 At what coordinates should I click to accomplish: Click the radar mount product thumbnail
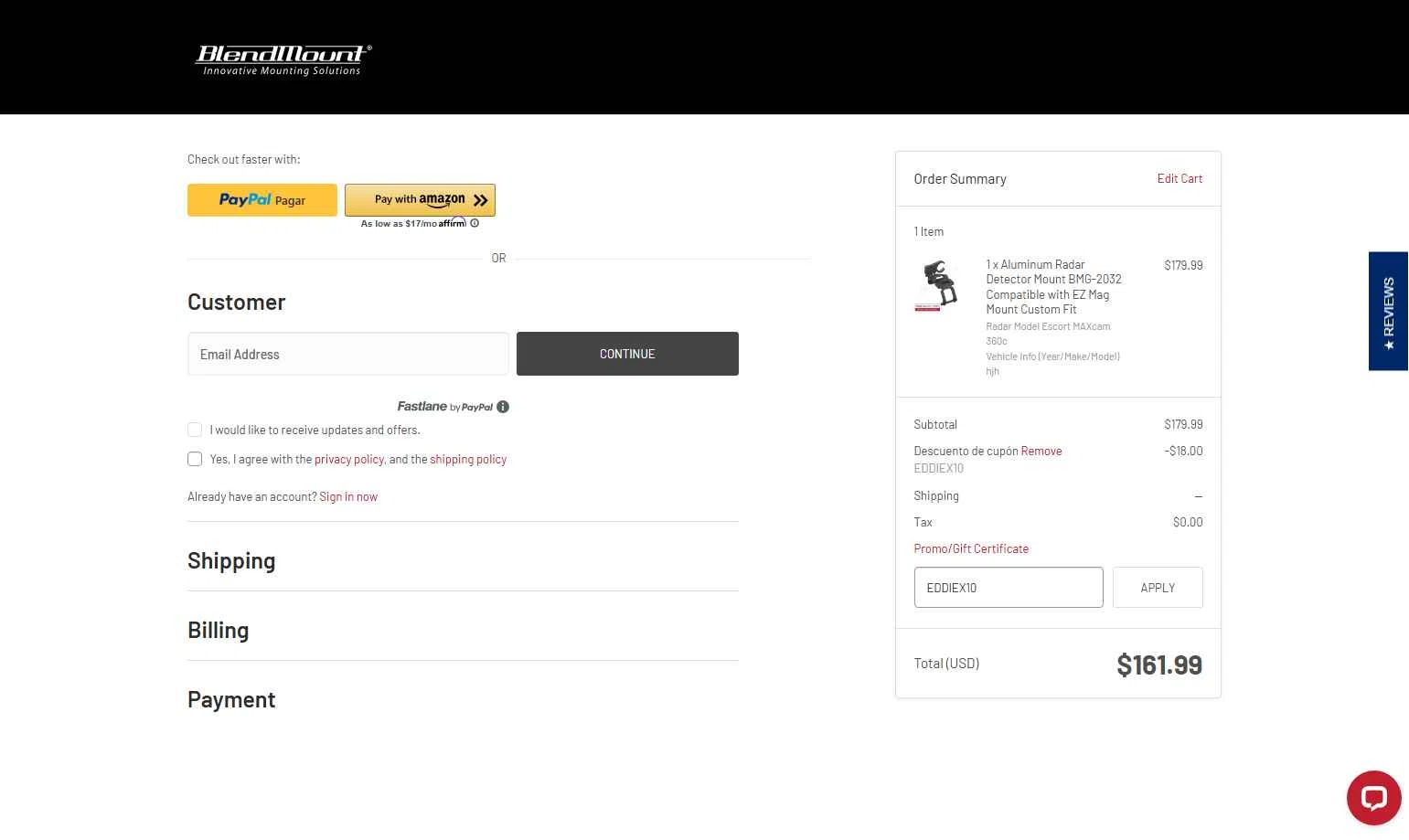tap(938, 285)
